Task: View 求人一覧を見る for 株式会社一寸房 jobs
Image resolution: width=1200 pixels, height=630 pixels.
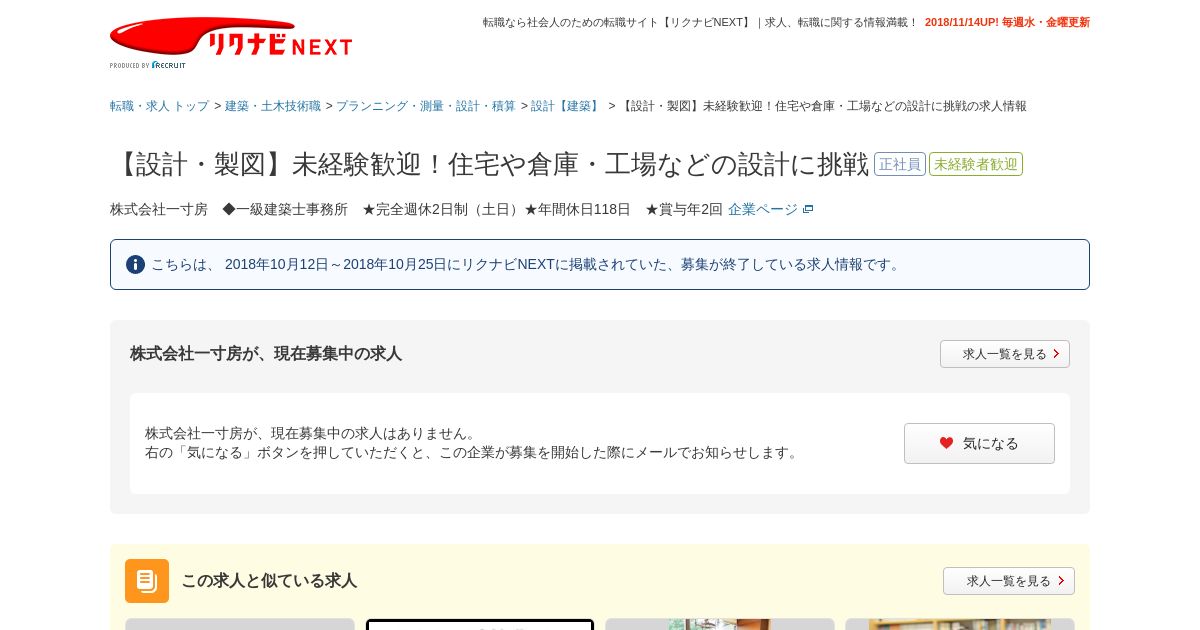Action: click(1005, 354)
